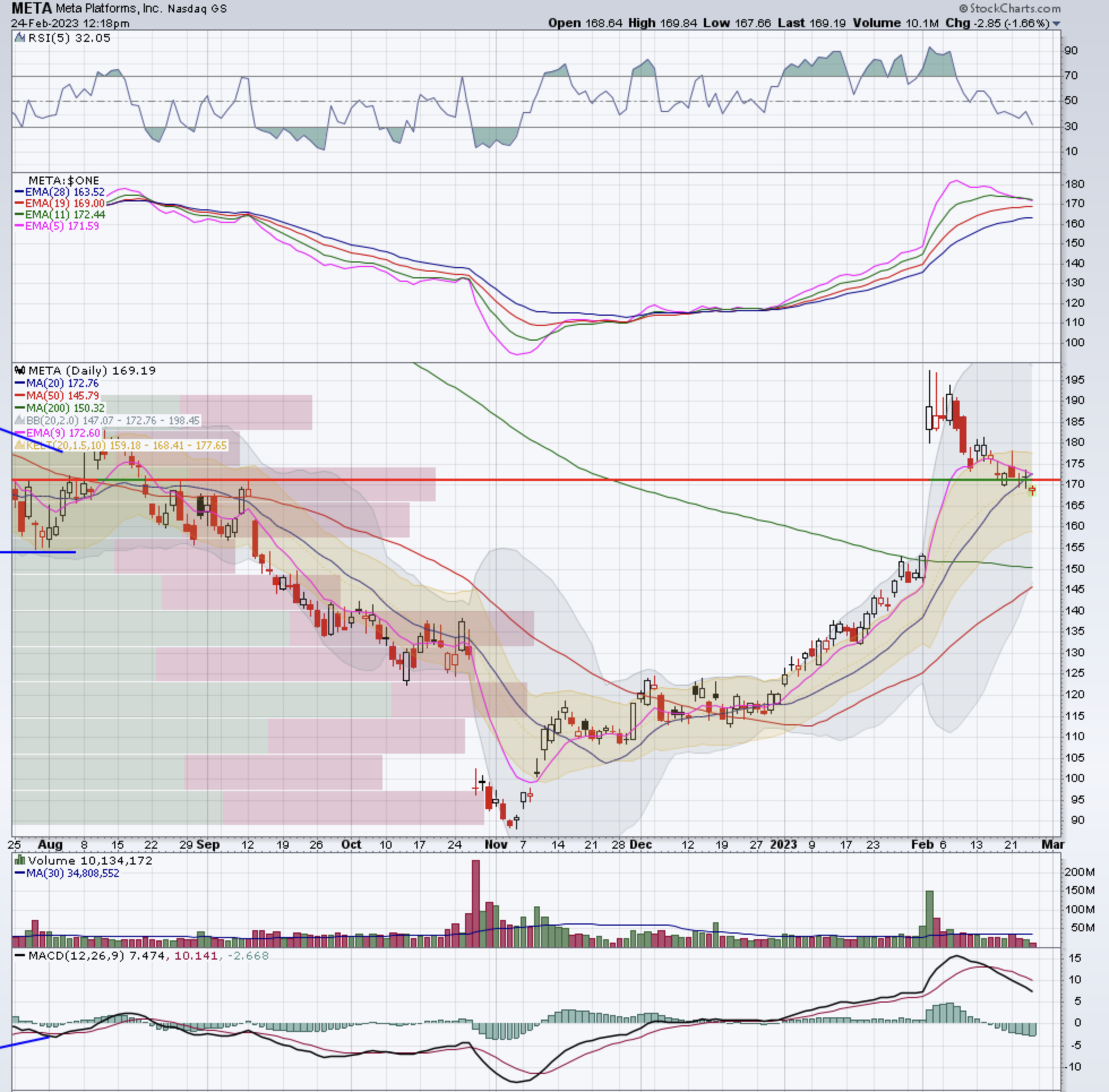Click the volume bars icon beside Volume label
Image resolution: width=1109 pixels, height=1092 pixels.
(20, 860)
